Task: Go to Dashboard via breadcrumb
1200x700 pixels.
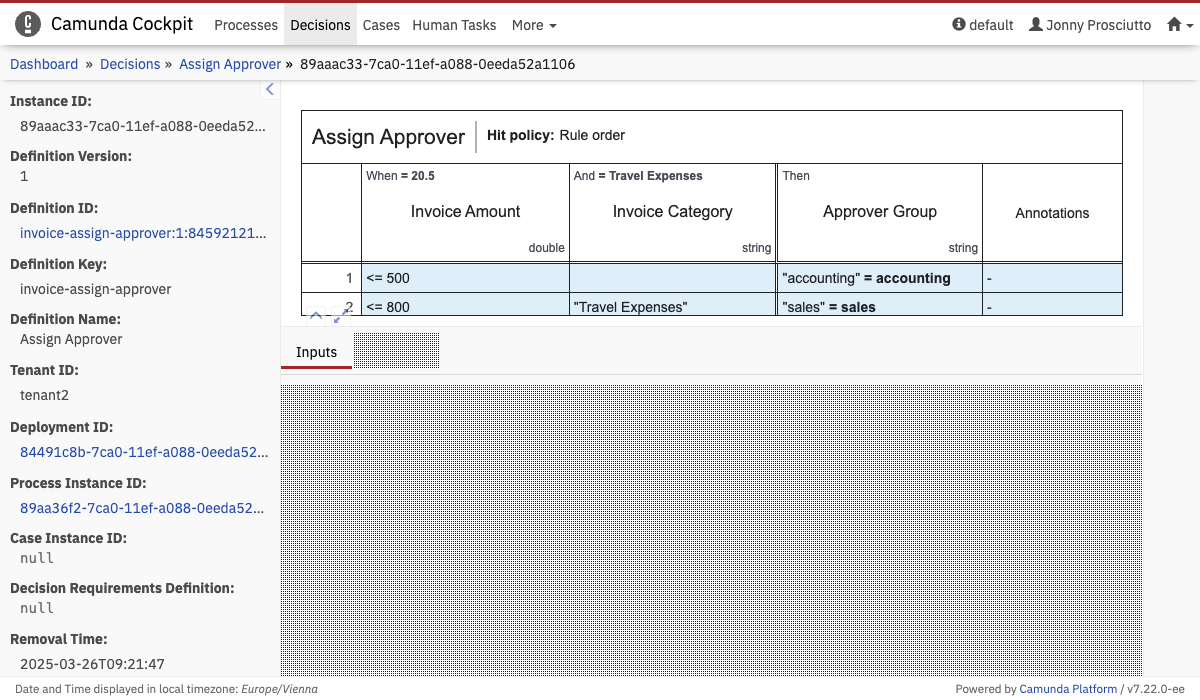Action: point(44,64)
